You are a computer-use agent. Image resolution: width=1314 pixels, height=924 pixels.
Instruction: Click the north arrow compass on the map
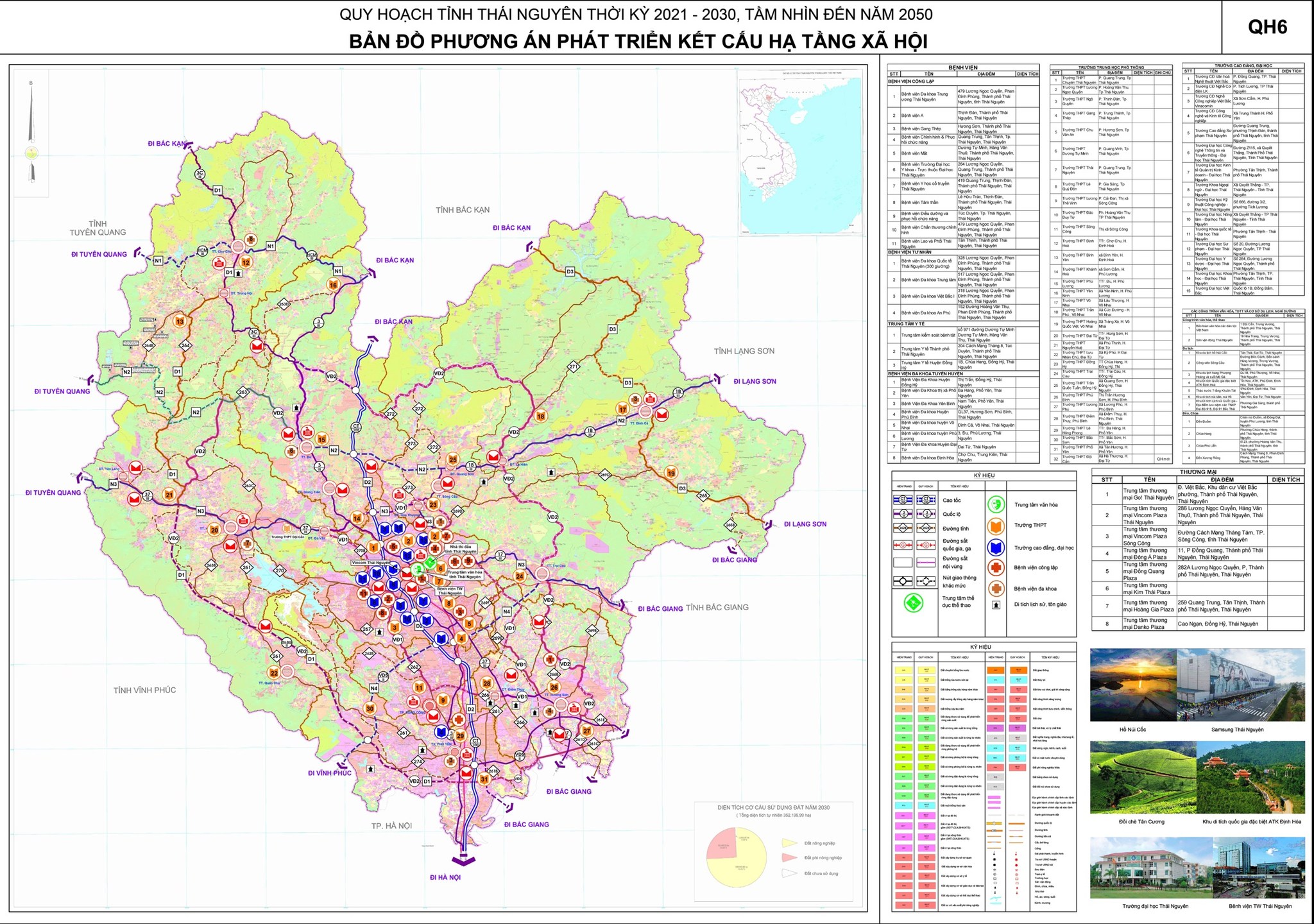(30, 132)
